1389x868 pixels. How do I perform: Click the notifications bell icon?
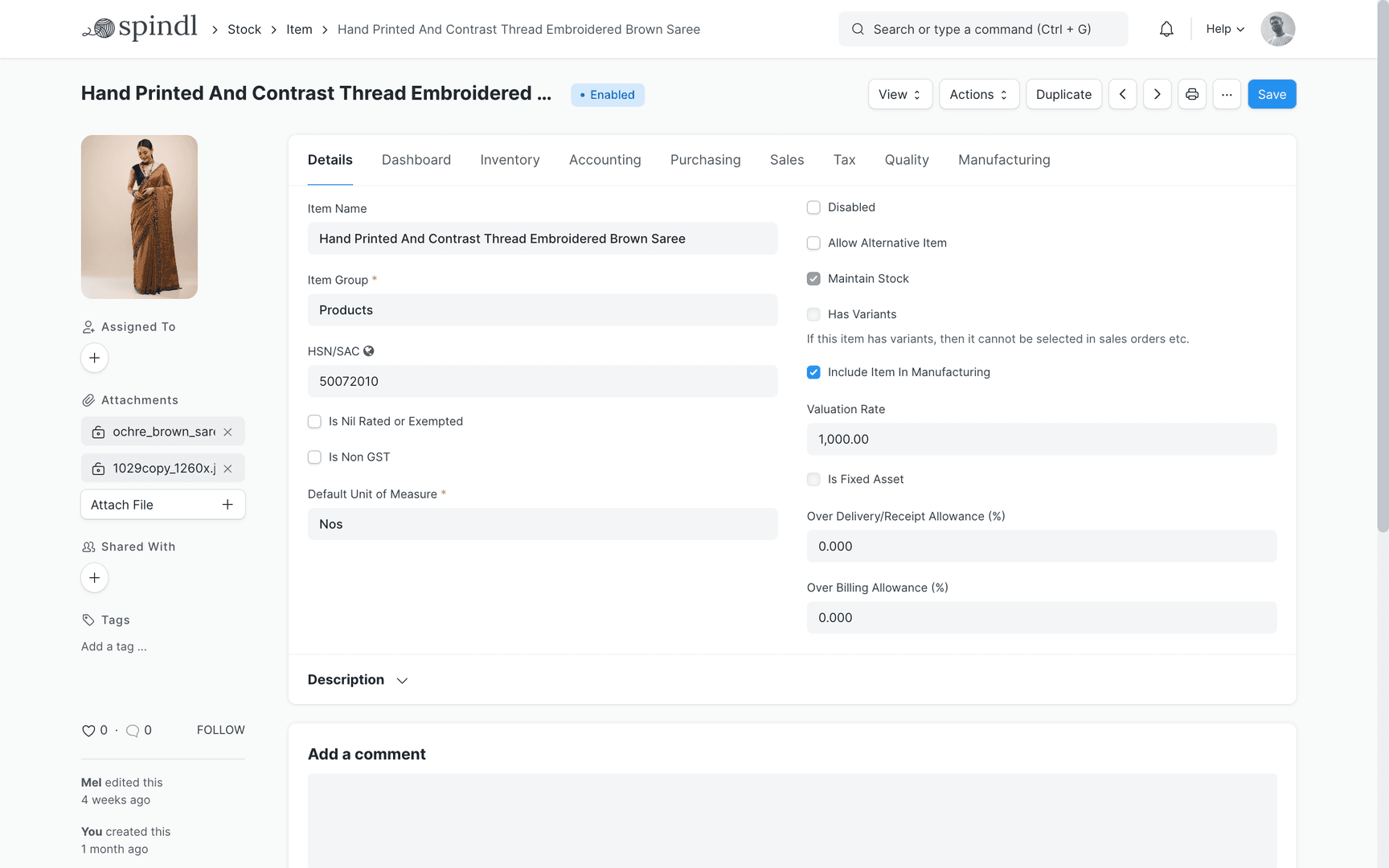tap(1166, 30)
